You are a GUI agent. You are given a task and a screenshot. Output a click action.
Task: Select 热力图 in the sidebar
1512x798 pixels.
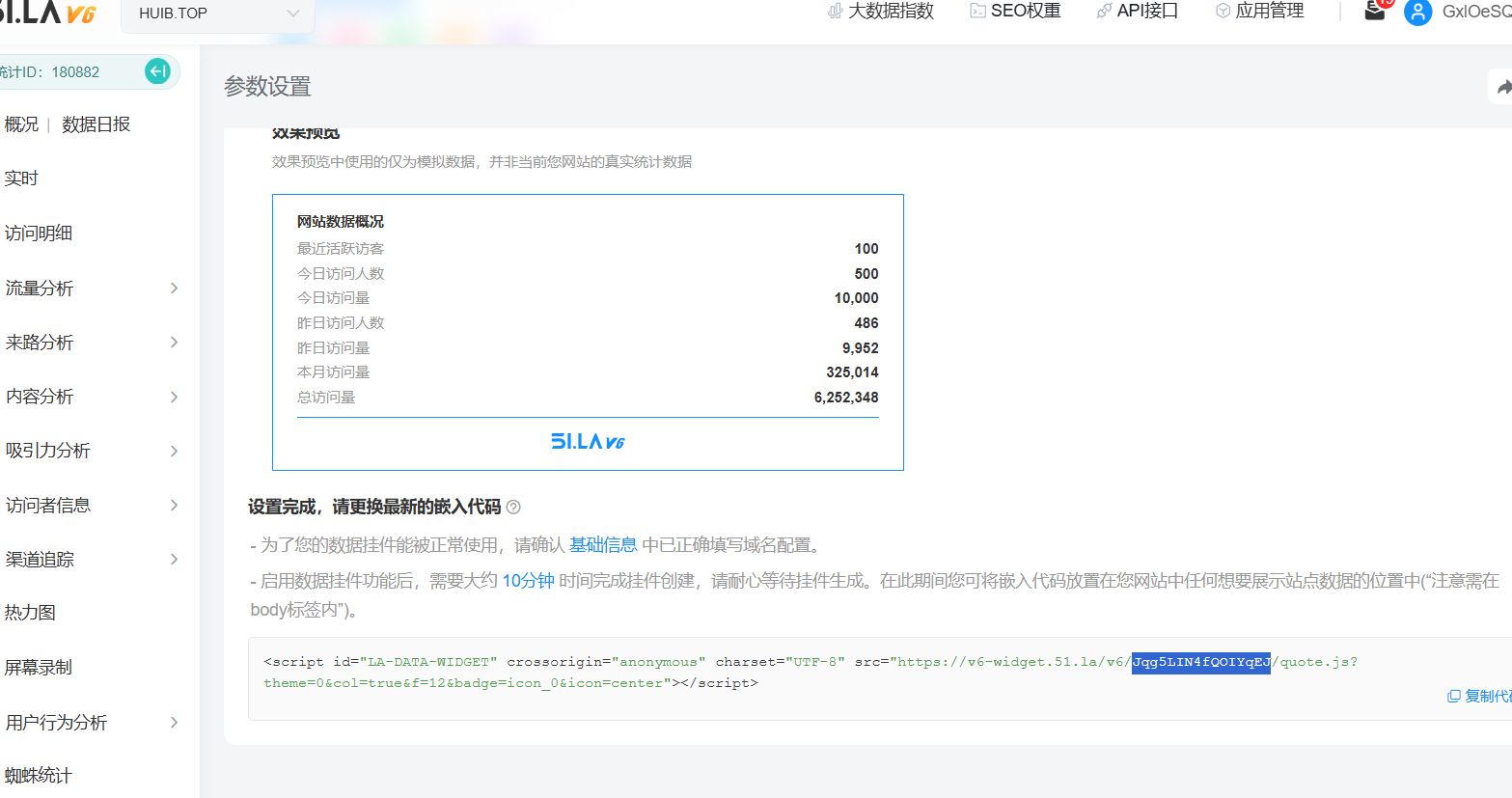(30, 613)
